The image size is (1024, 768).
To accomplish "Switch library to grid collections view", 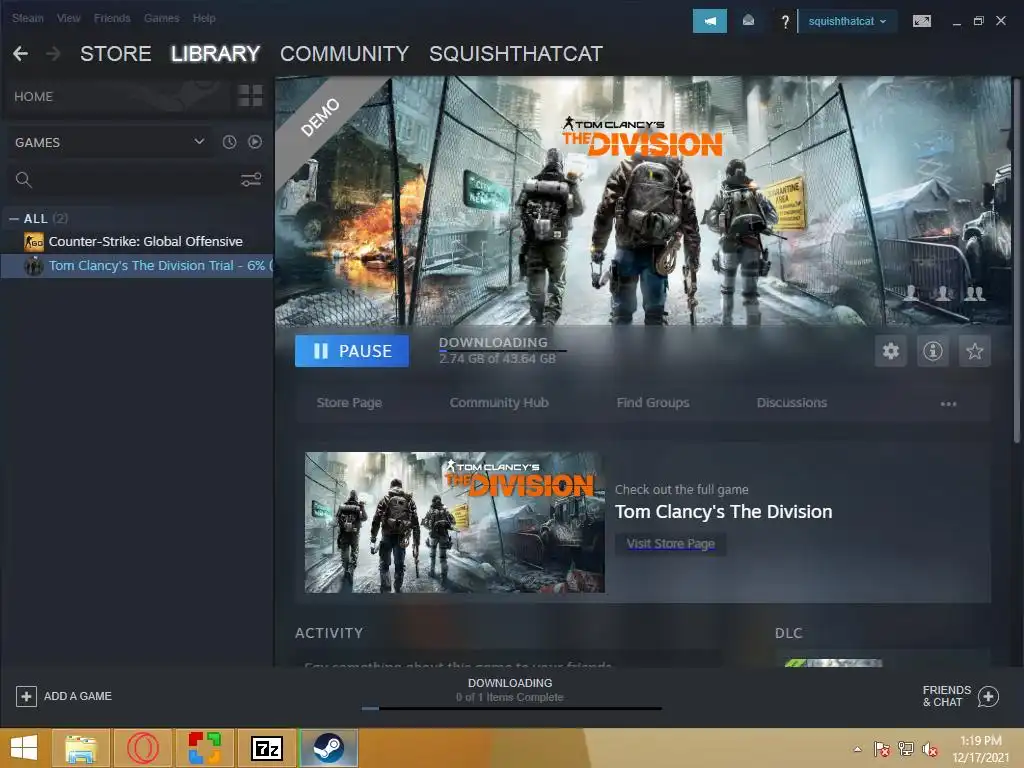I will 250,95.
